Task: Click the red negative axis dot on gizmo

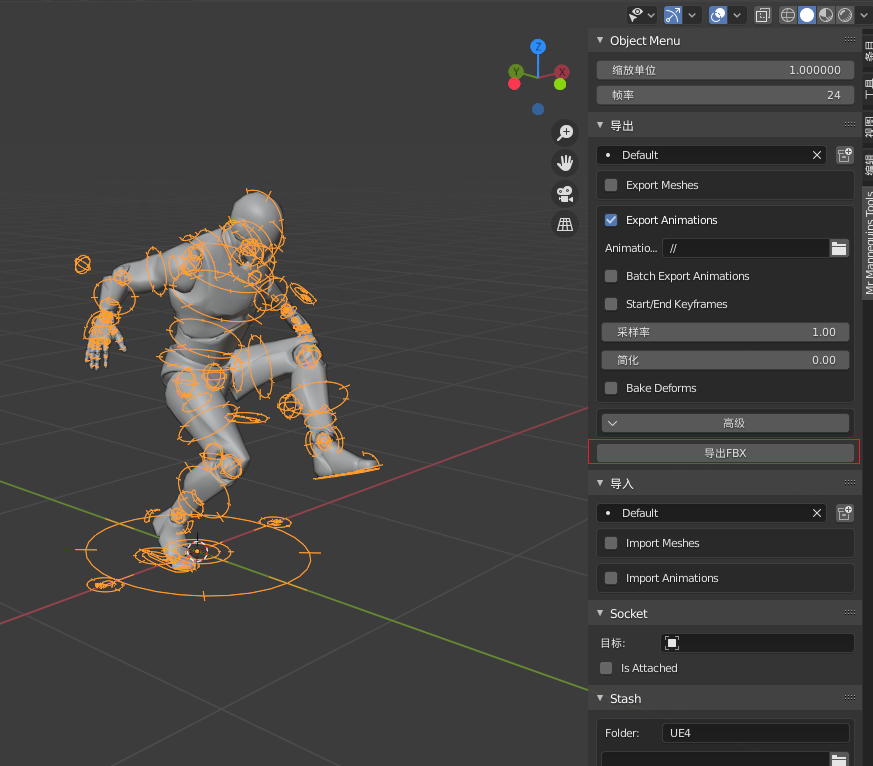Action: click(514, 84)
